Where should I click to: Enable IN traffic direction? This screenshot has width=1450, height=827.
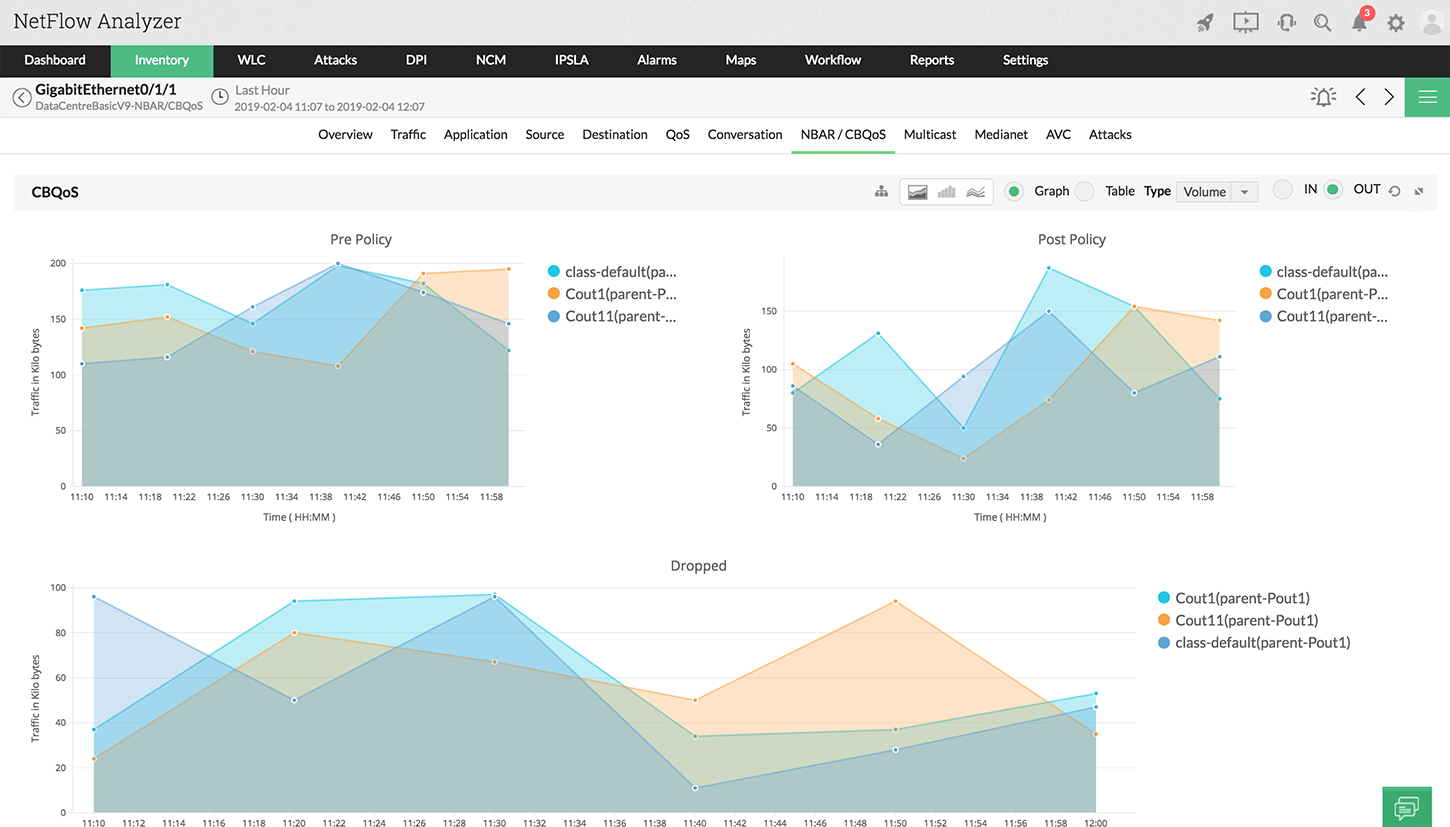click(1283, 189)
